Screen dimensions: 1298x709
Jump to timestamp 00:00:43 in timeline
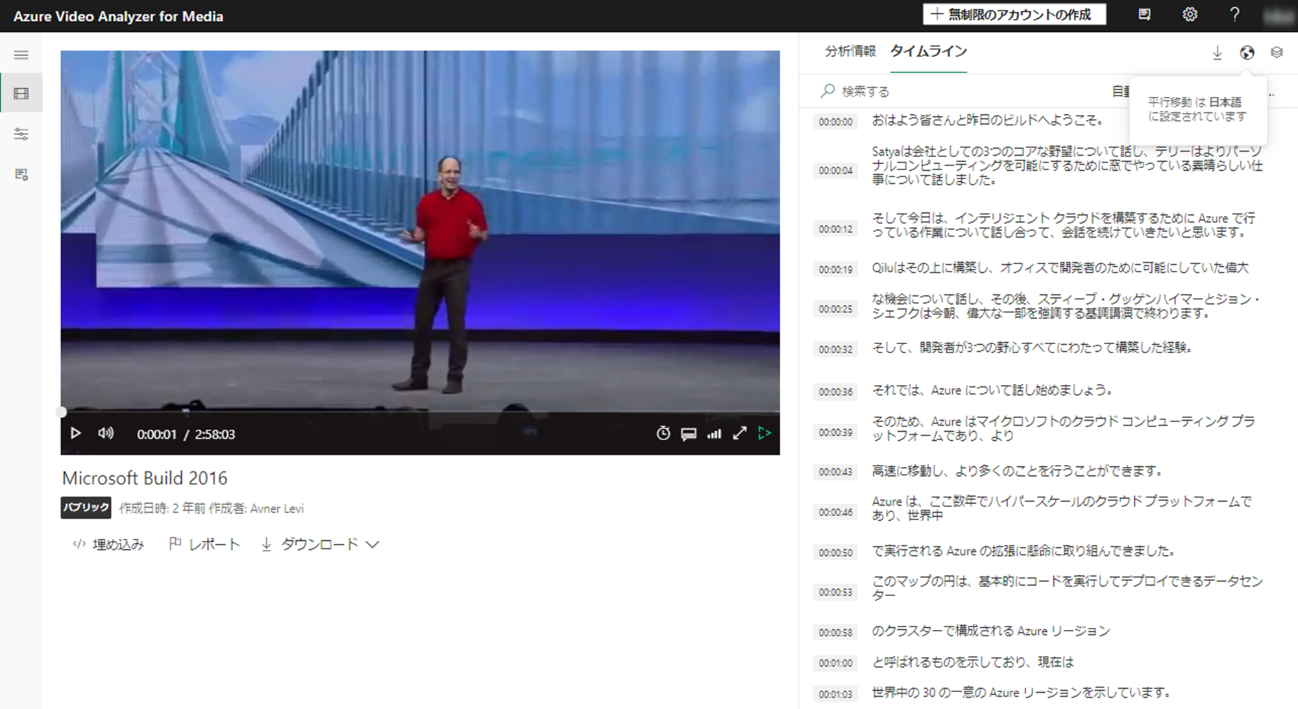pyautogui.click(x=835, y=472)
